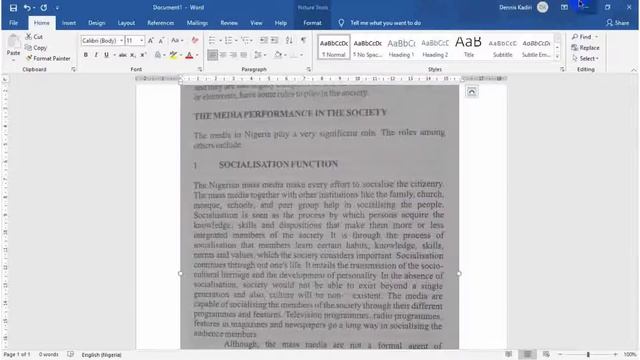Toggle superscript formatting
Viewport: 640px width, 360px height.
[x=143, y=55]
